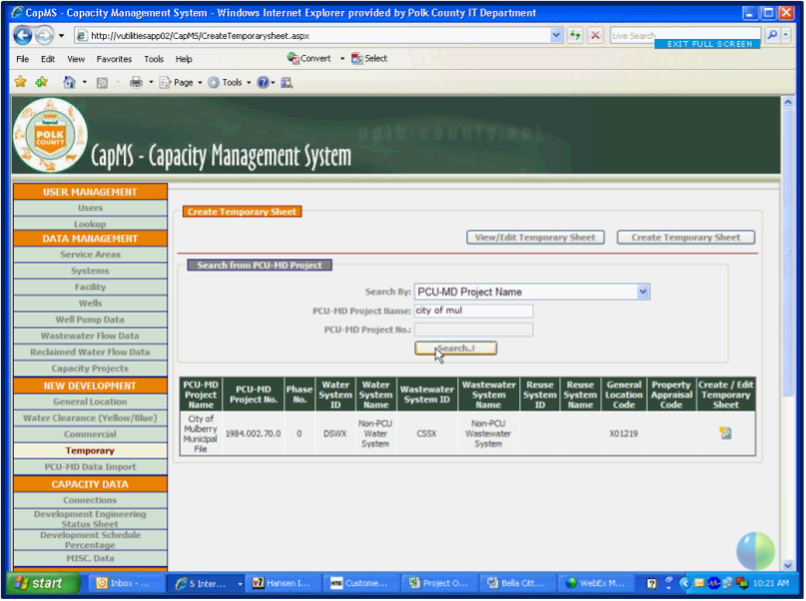Click the Live Search magnifier icon
The height and width of the screenshot is (601, 806).
773,35
